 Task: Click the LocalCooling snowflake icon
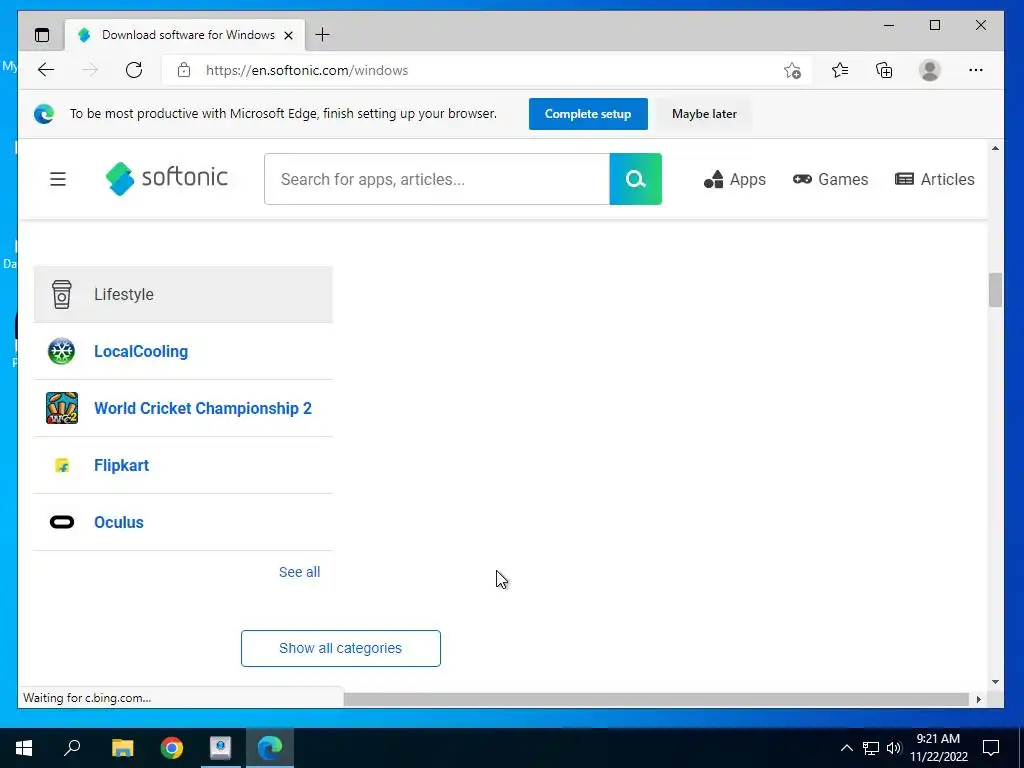[61, 351]
